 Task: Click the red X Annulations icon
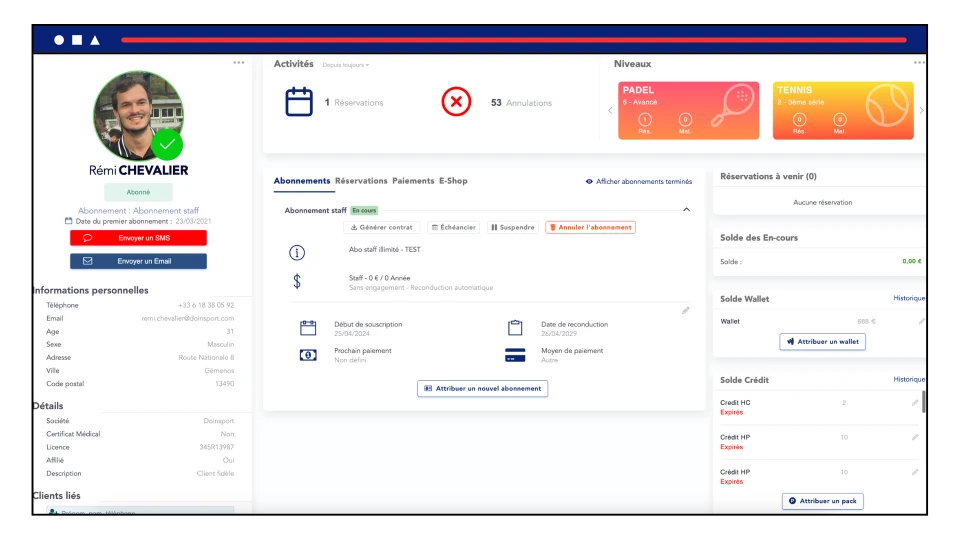(x=456, y=102)
